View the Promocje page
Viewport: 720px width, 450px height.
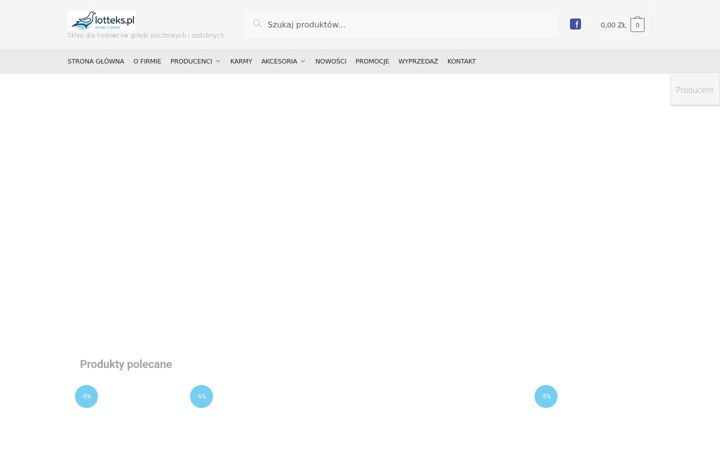[372, 61]
